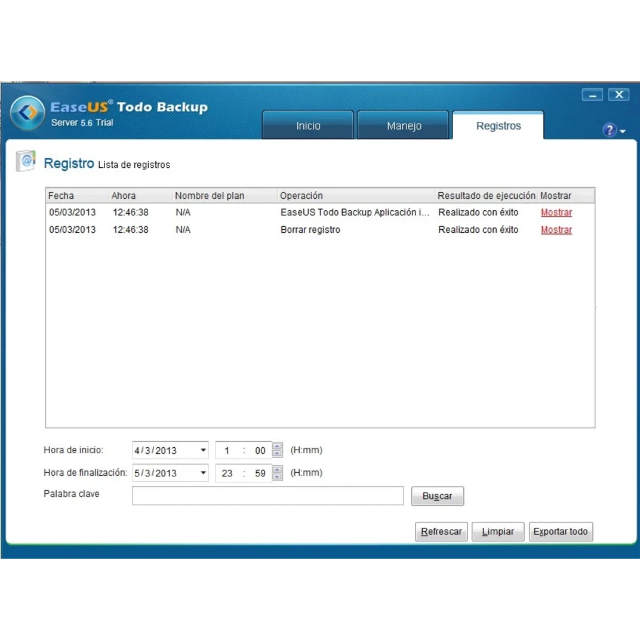Click the Refrescar button
640x640 pixels.
pyautogui.click(x=441, y=532)
